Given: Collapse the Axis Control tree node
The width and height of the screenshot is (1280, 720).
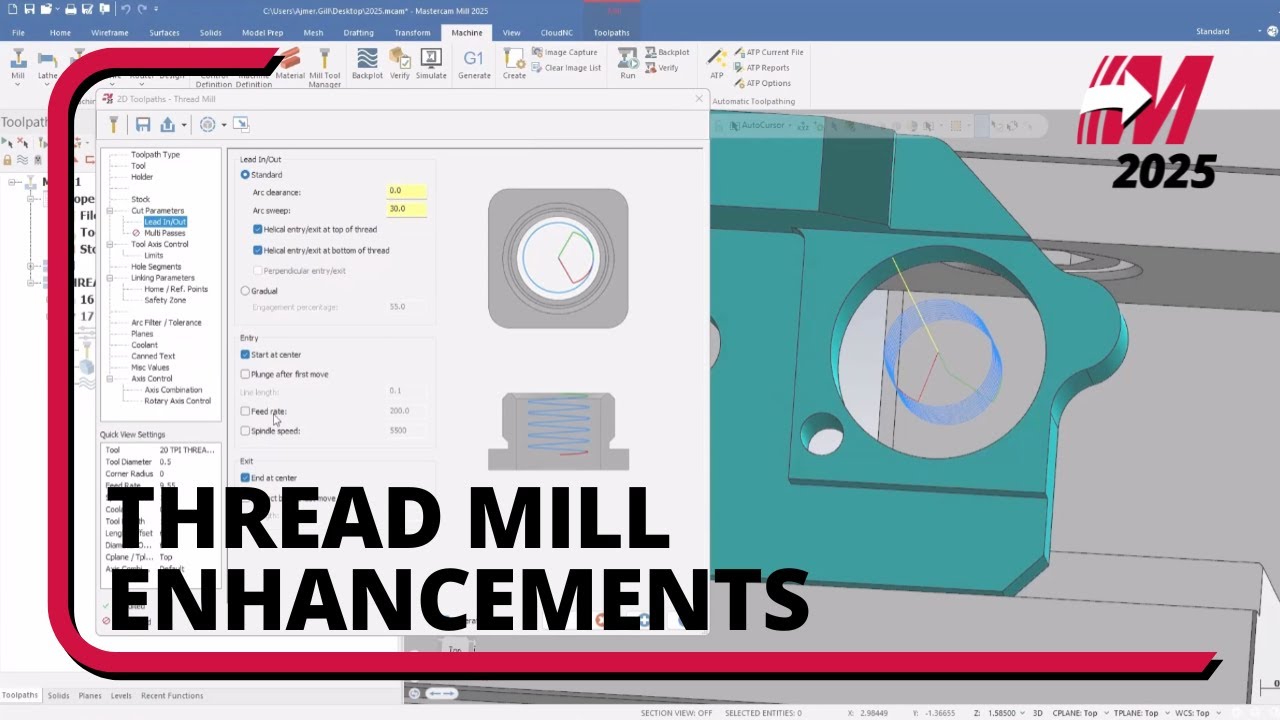Looking at the screenshot, I should [x=110, y=379].
